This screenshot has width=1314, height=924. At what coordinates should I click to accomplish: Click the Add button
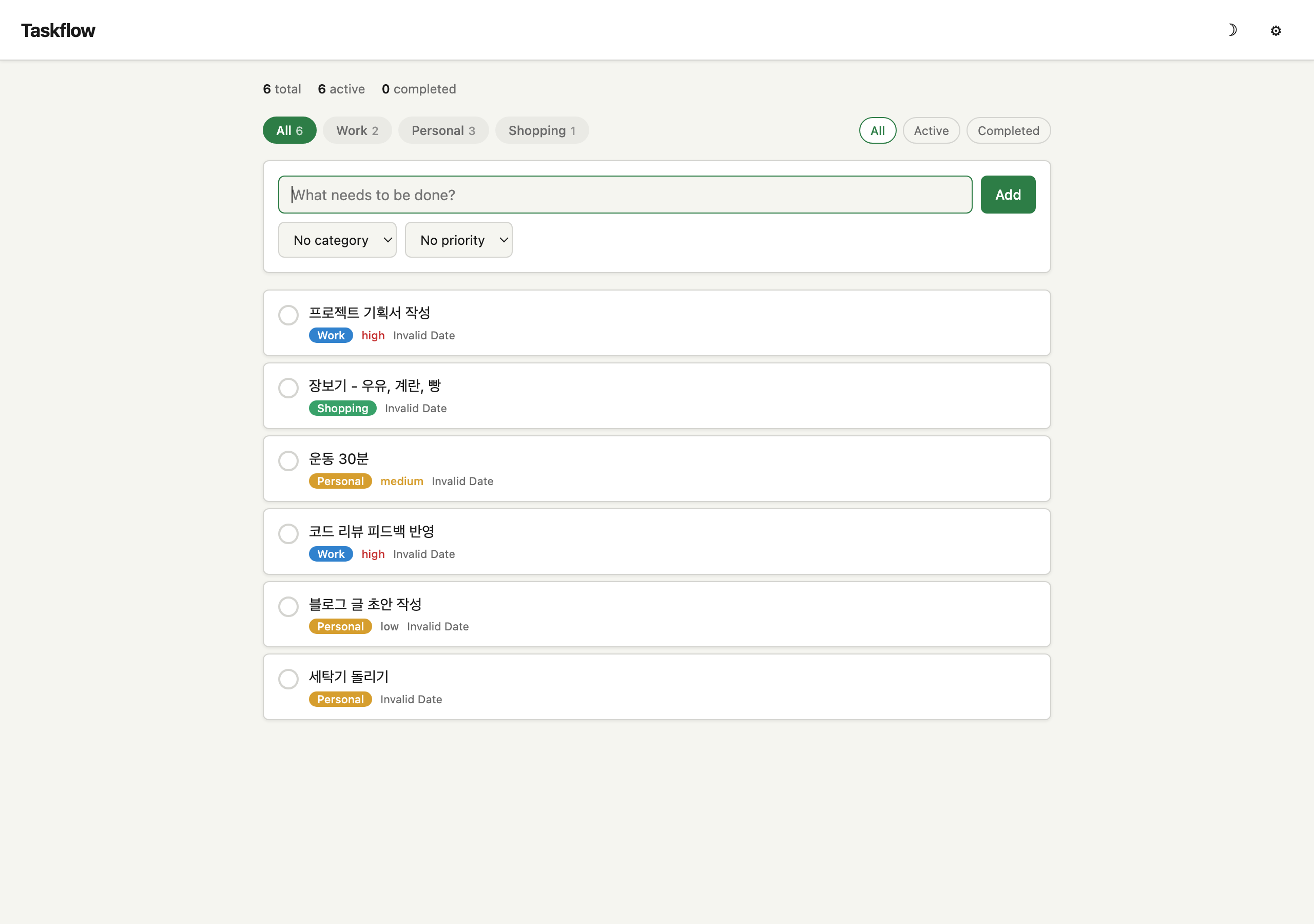(1007, 194)
